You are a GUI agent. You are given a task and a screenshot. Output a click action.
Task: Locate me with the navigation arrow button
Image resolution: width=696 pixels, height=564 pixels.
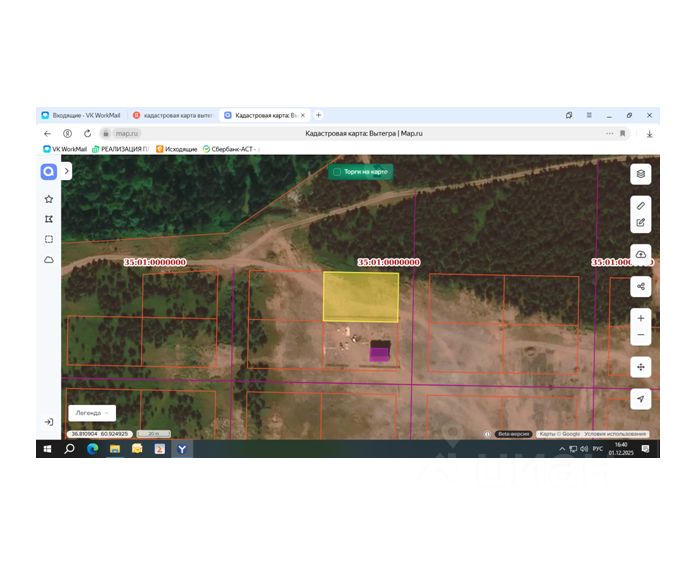[x=641, y=399]
